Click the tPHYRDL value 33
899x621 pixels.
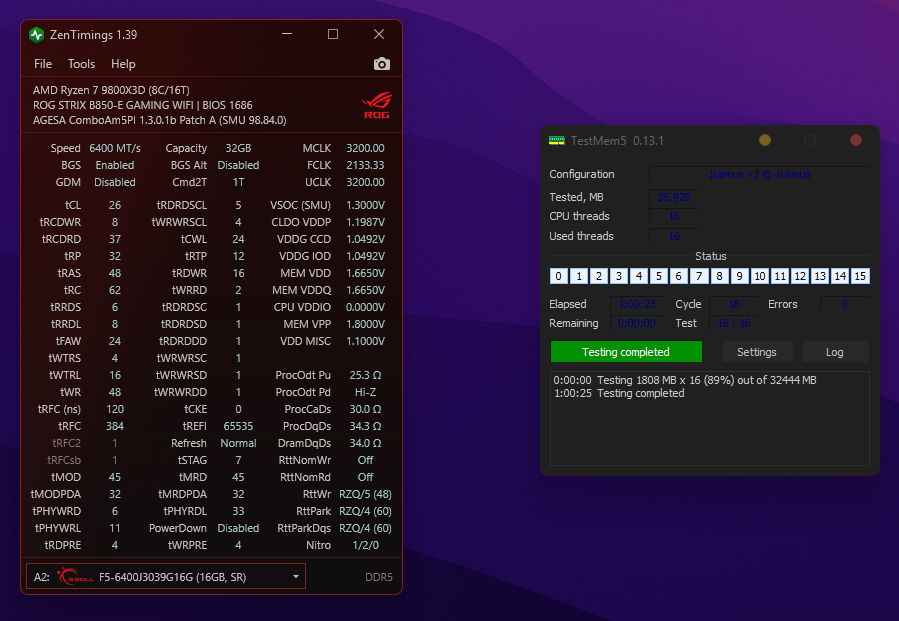coord(238,511)
